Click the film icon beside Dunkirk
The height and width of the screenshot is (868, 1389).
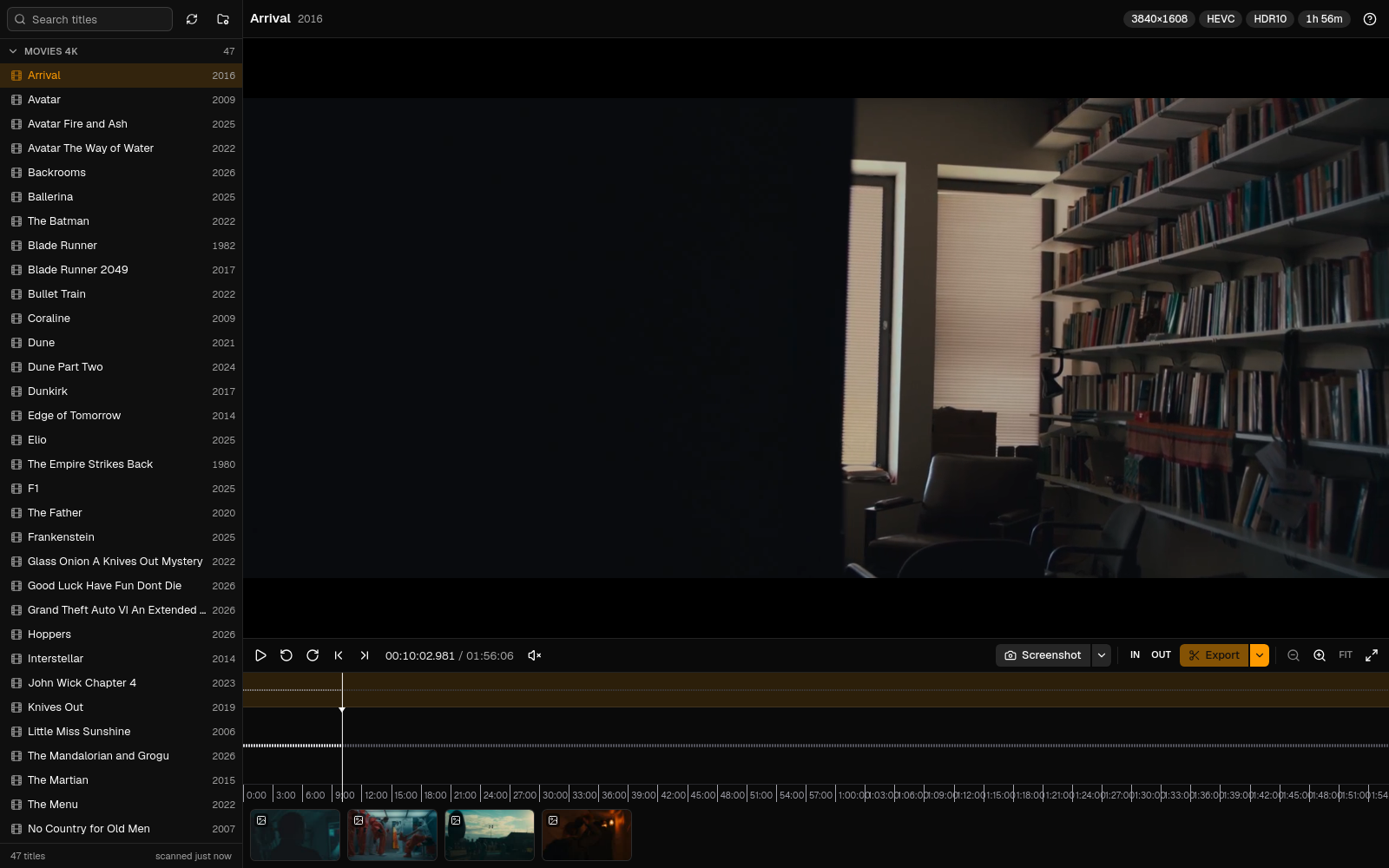click(x=16, y=391)
